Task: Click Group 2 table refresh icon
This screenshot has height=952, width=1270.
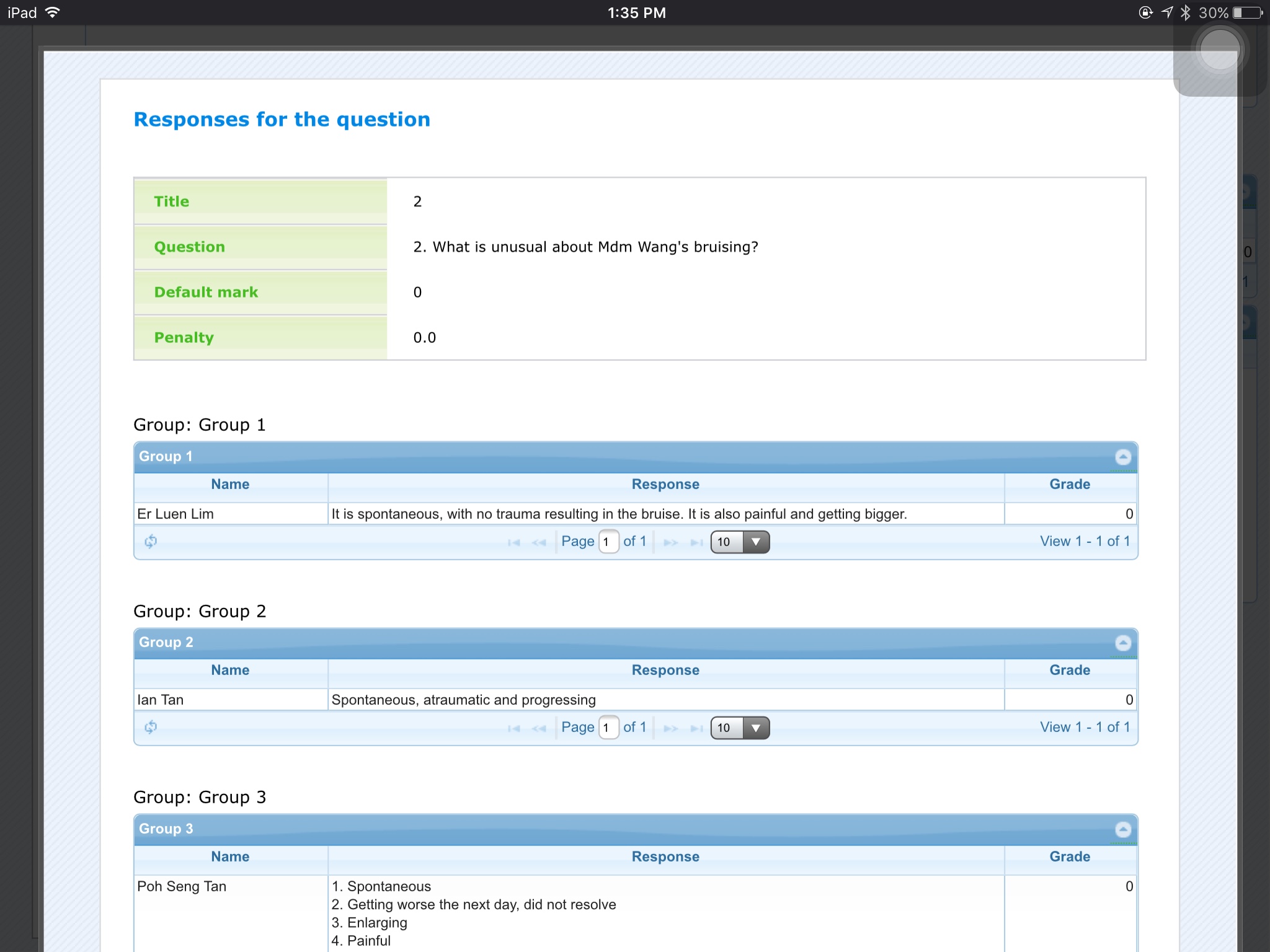Action: 151,727
